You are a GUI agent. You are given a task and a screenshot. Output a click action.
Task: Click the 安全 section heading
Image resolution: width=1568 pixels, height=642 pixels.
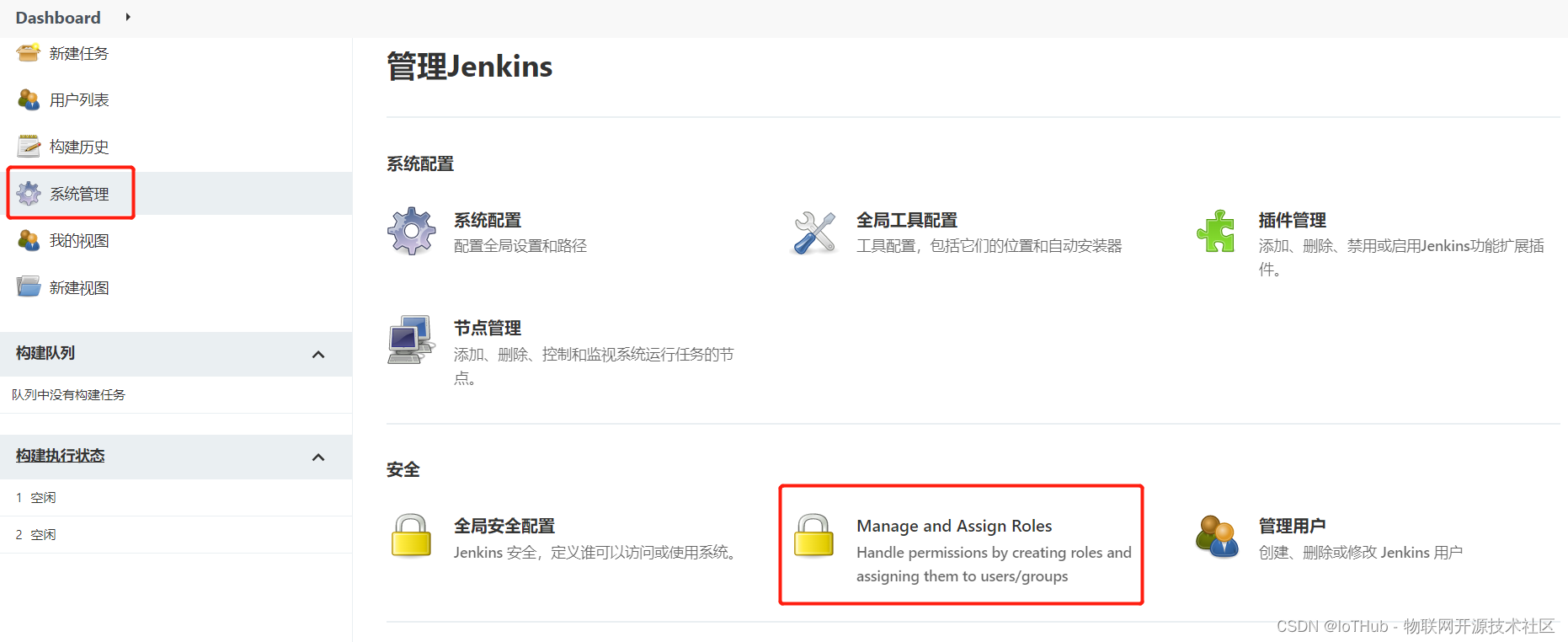pyautogui.click(x=403, y=469)
